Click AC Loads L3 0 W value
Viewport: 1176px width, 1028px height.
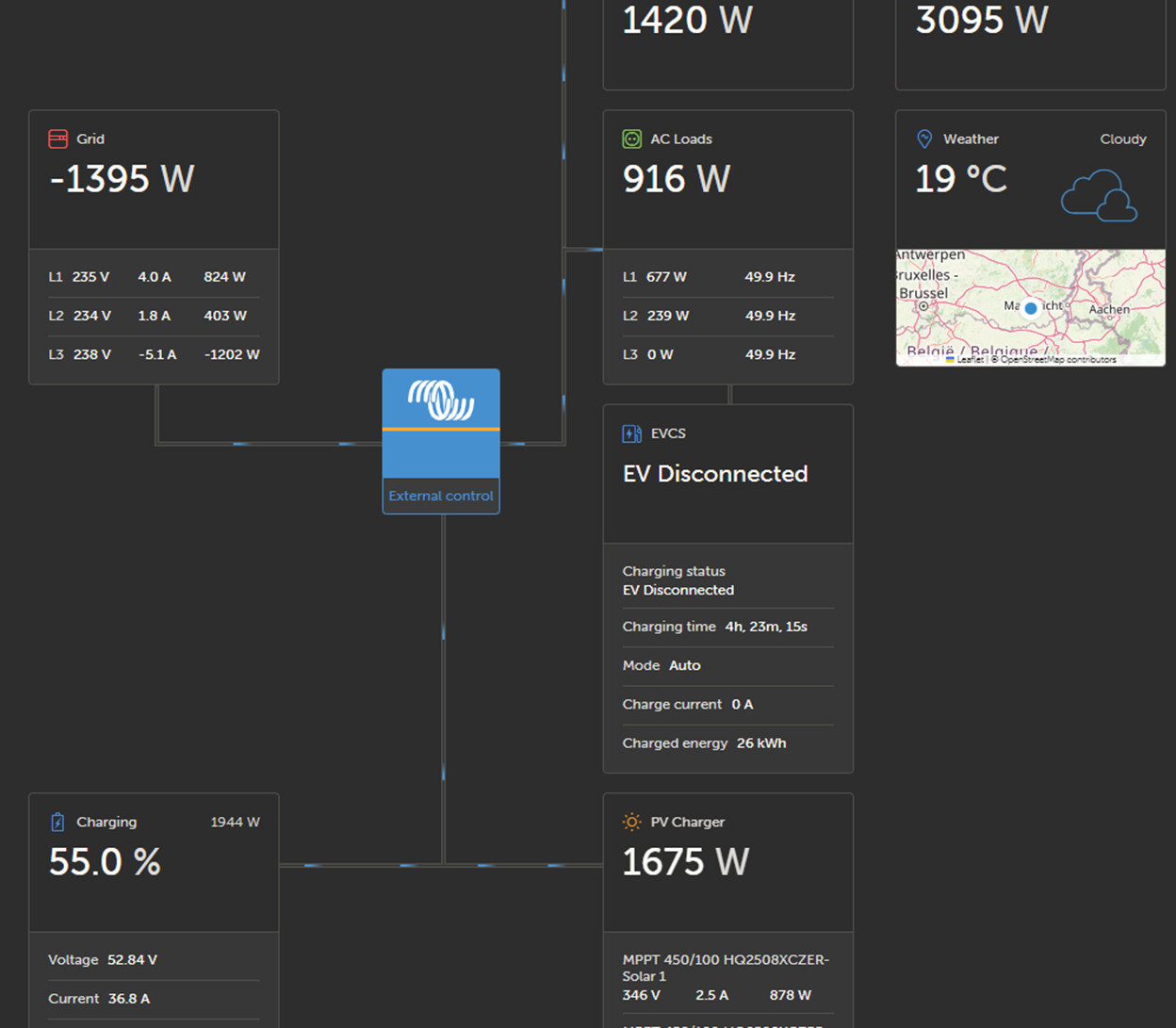661,354
